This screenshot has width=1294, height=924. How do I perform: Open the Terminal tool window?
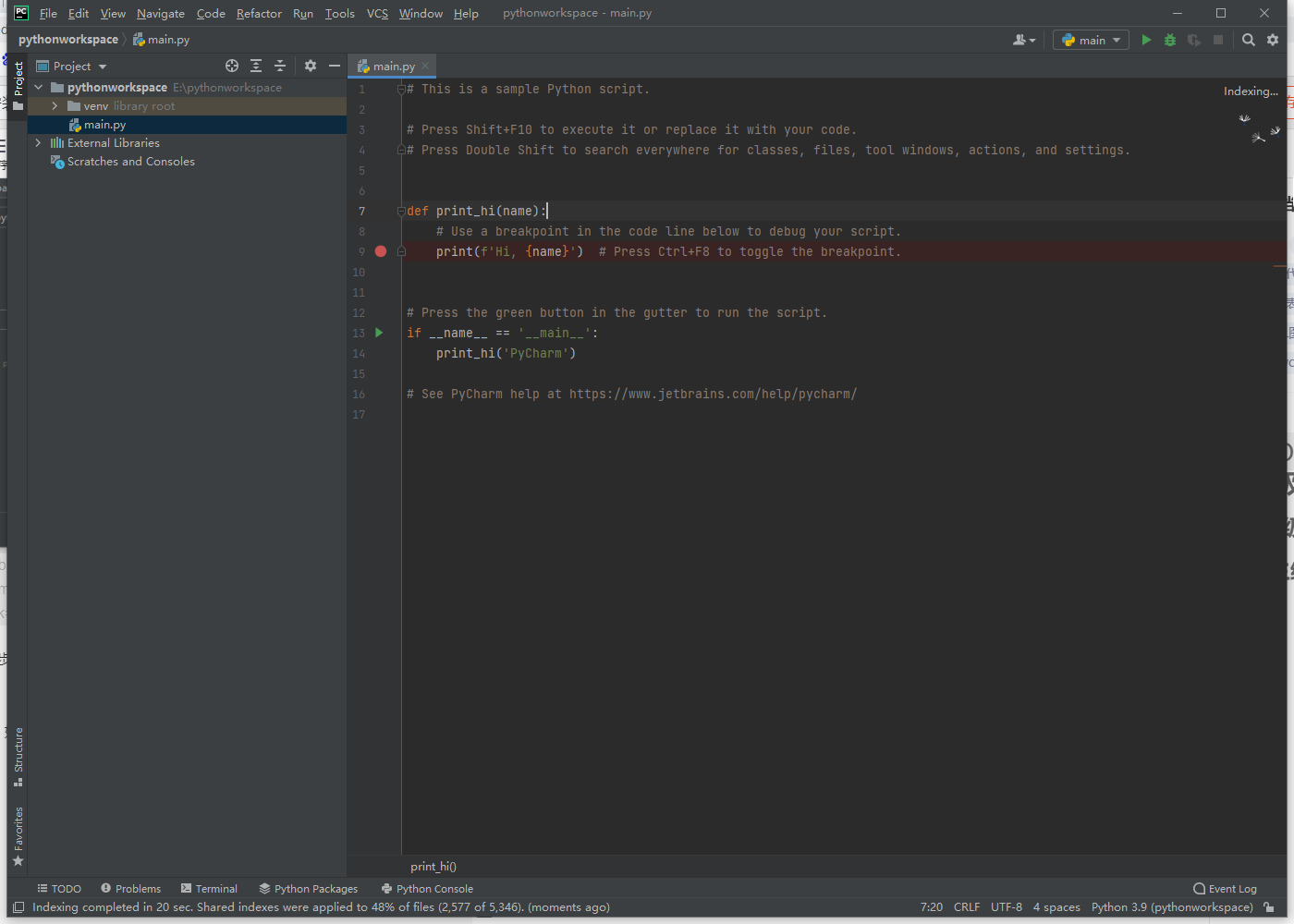click(x=209, y=889)
